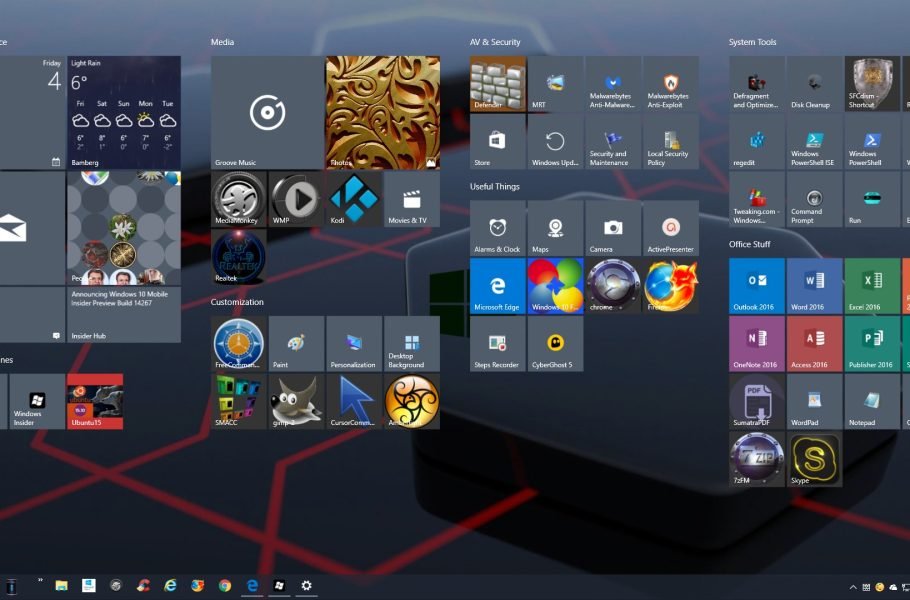The height and width of the screenshot is (600, 910).
Task: Launch the Skype tile
Action: click(x=814, y=459)
